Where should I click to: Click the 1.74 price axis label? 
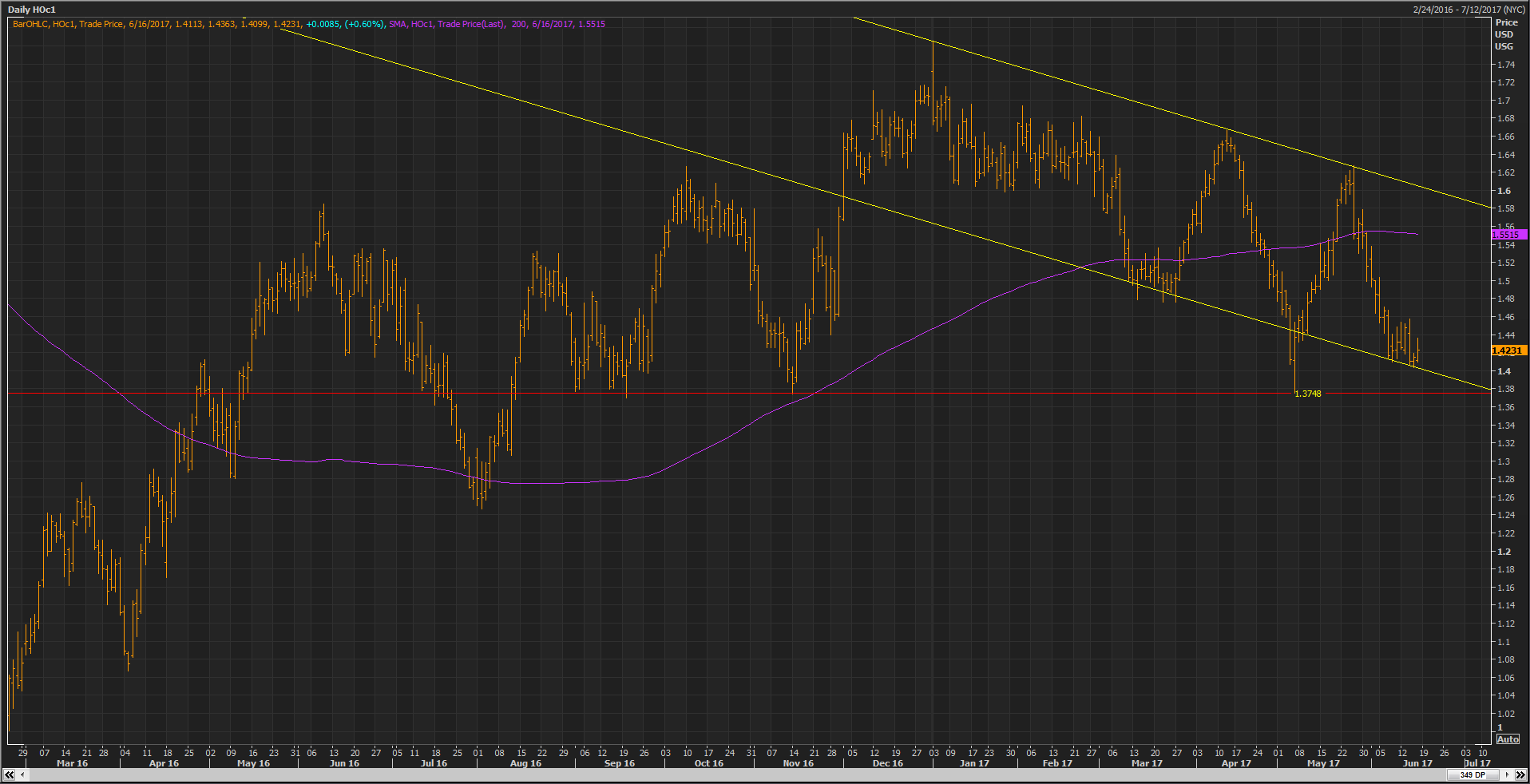tap(1505, 65)
